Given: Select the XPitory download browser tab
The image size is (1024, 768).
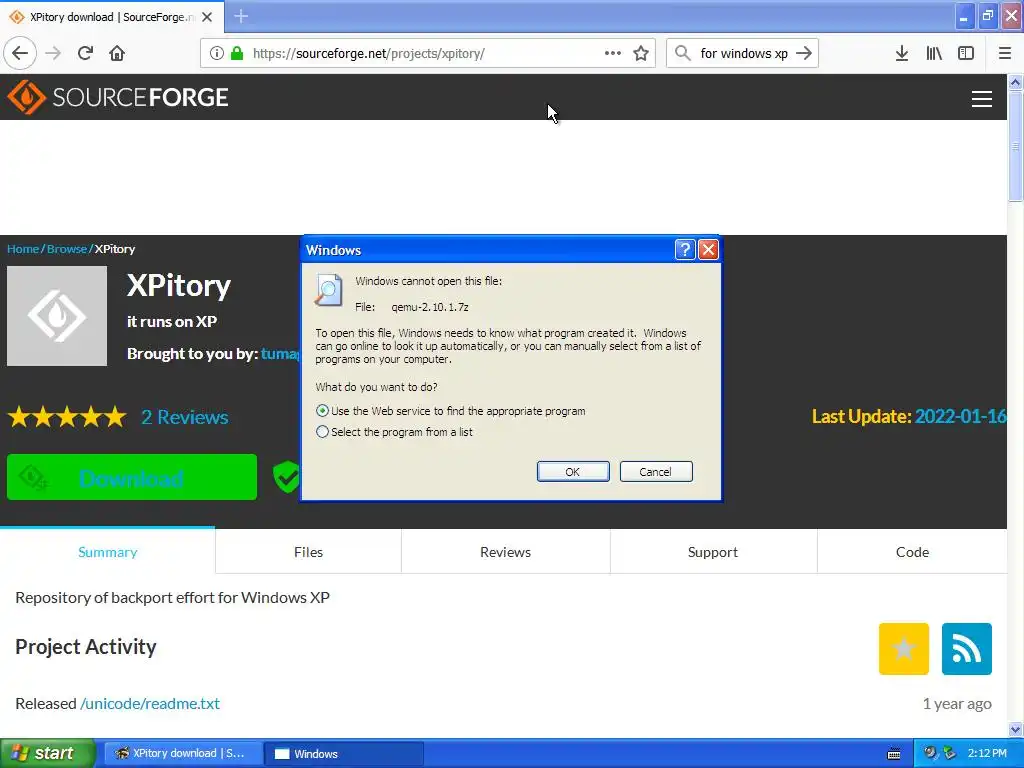Looking at the screenshot, I should pos(111,17).
